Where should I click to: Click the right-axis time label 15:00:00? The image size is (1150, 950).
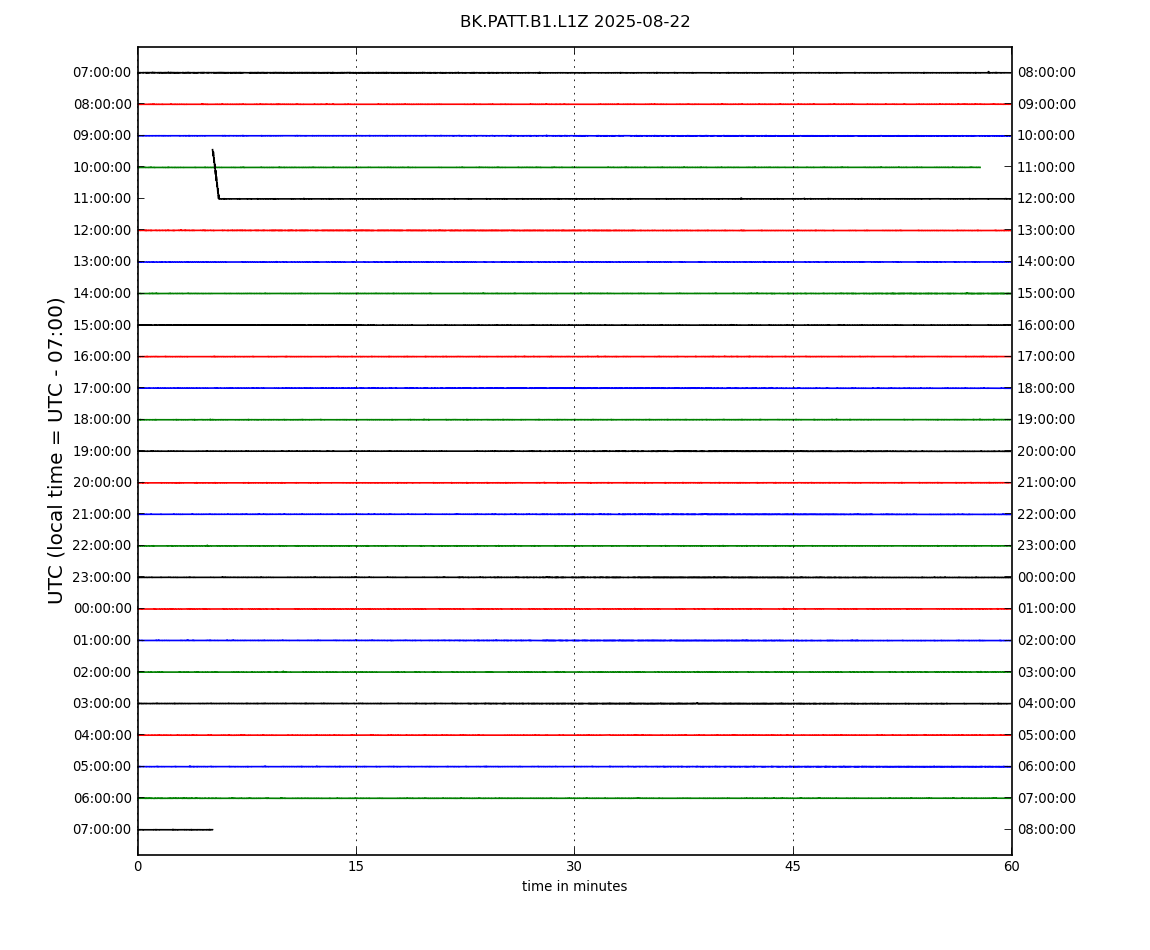(1047, 293)
